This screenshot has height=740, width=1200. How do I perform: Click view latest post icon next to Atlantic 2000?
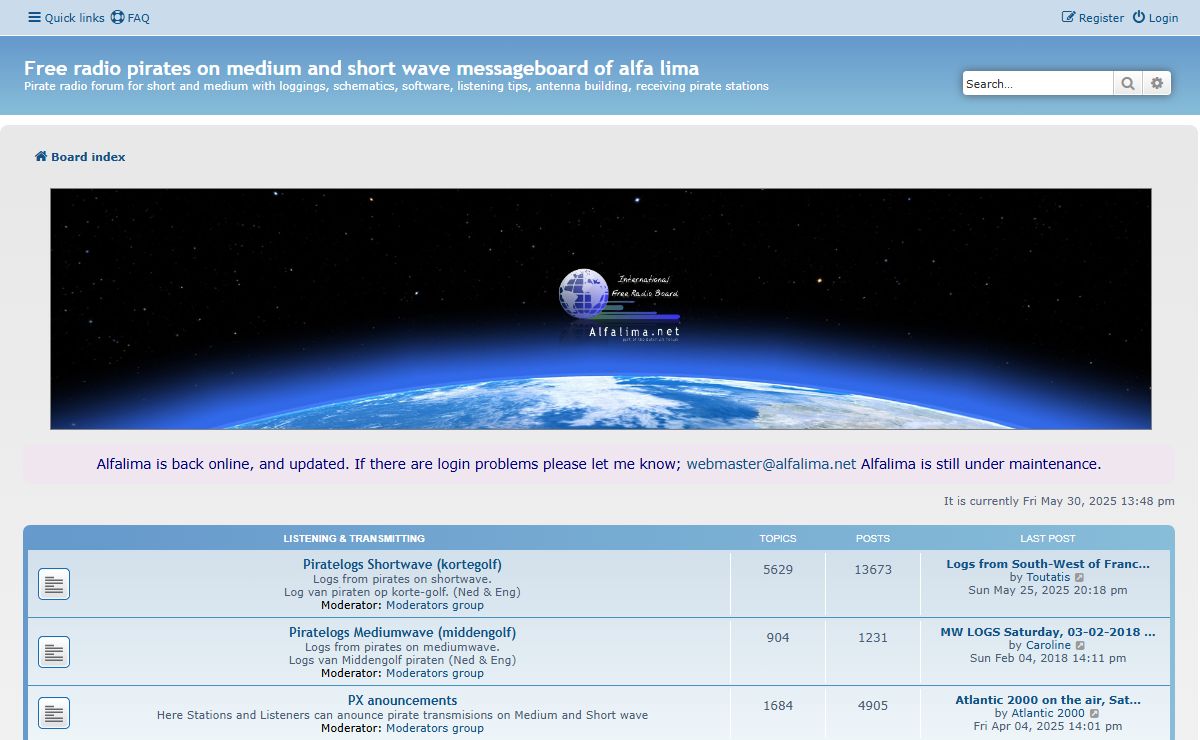(x=1094, y=714)
